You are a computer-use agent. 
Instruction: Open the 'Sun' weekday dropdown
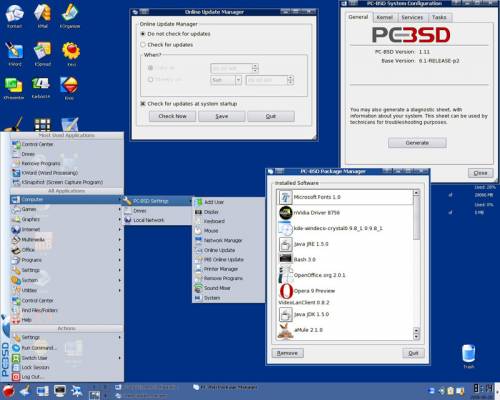[x=226, y=80]
